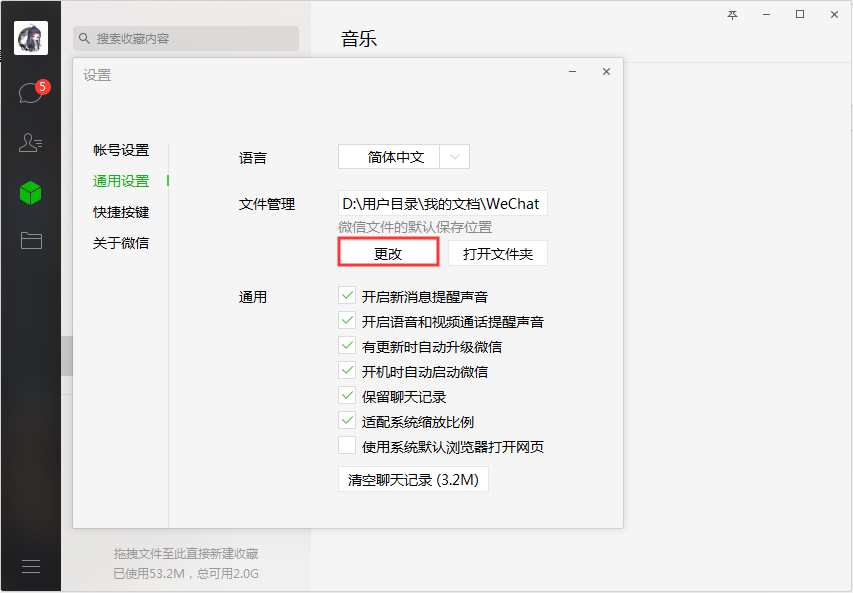Screen dimensions: 853x593
Task: Open the Chats icon in the sidebar
Action: 30,90
